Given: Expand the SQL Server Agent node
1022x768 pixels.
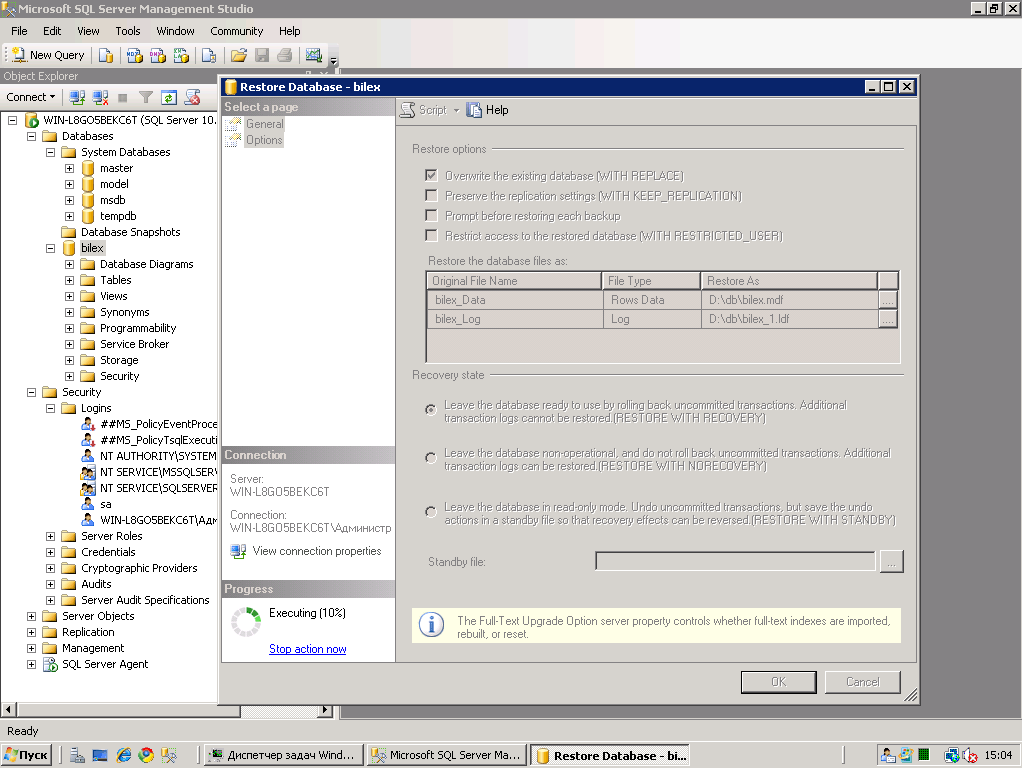Looking at the screenshot, I should pos(31,664).
